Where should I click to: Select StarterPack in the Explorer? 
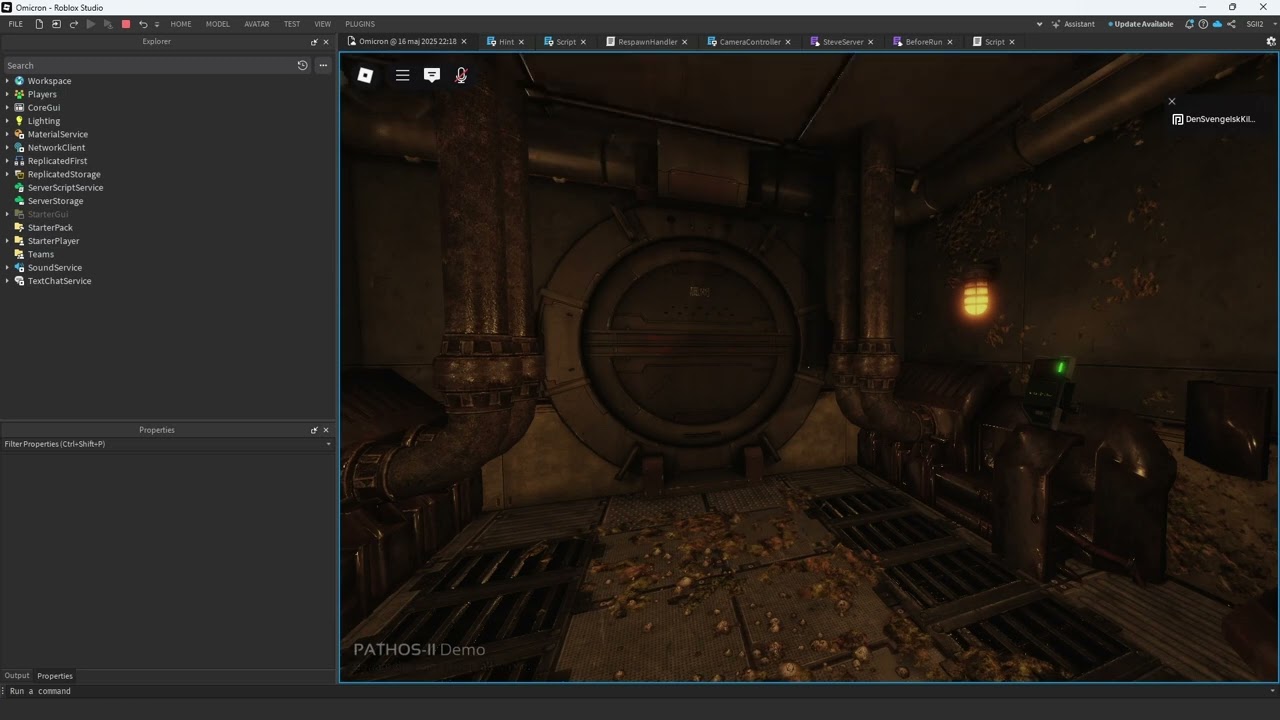[50, 228]
